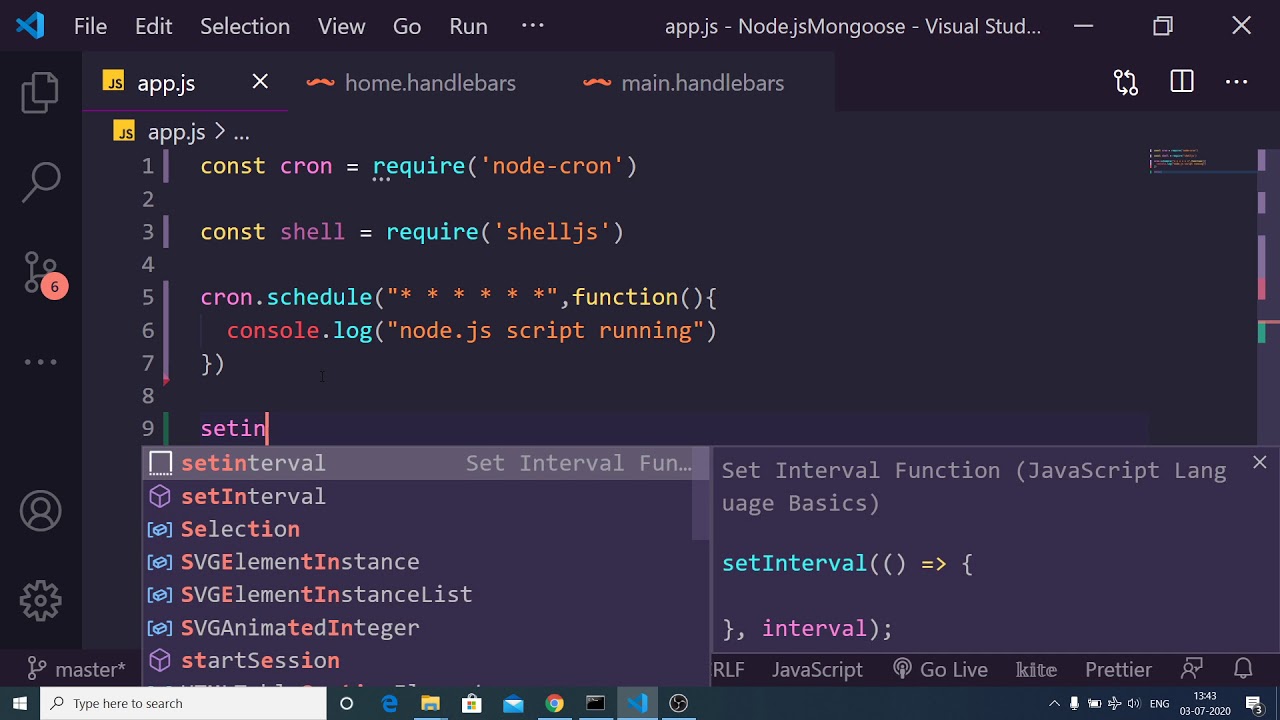Open editor More Actions ellipsis menu
This screenshot has width=1280, height=720.
(1237, 83)
